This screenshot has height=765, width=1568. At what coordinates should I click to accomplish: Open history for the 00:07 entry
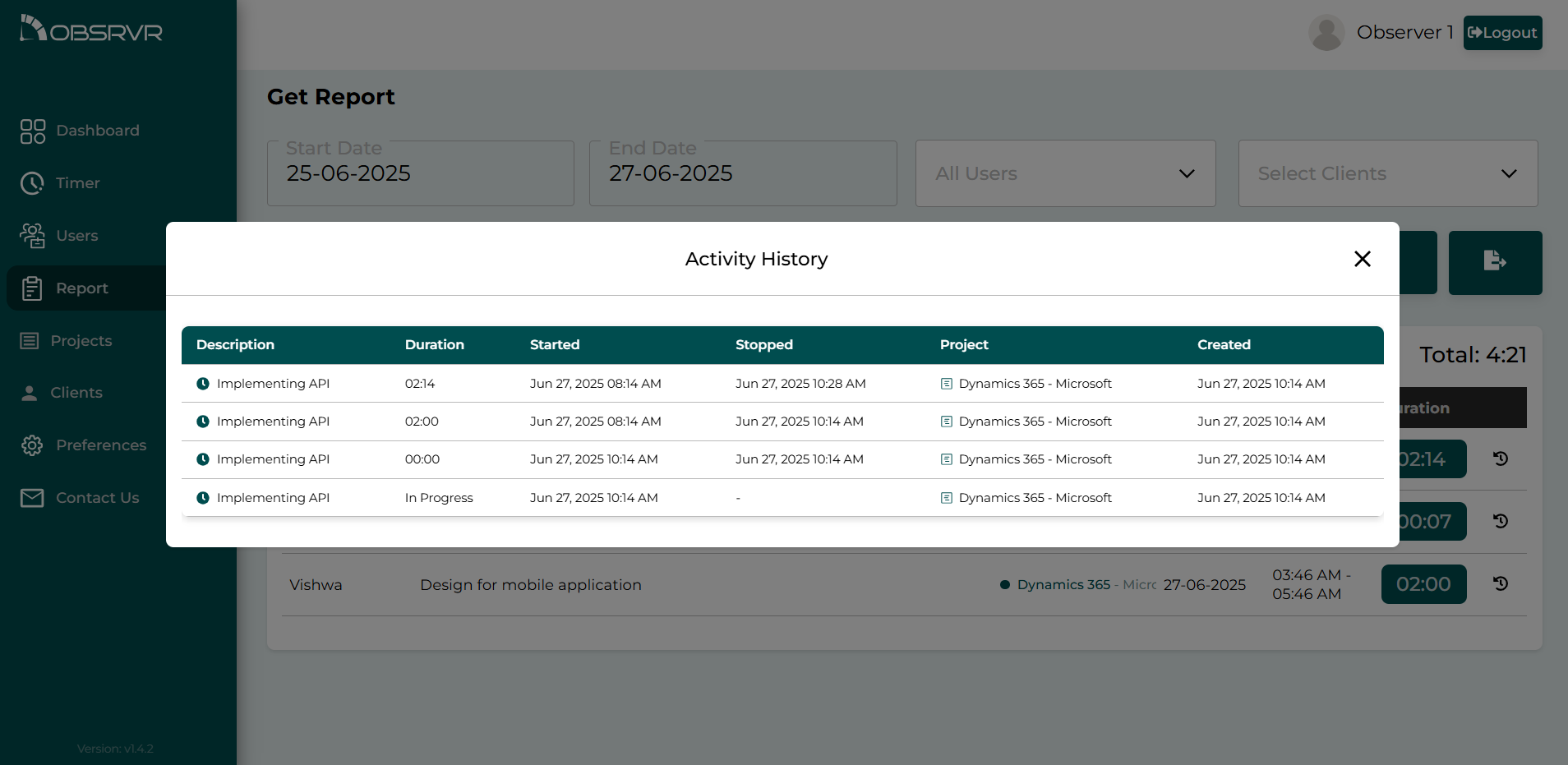(1500, 521)
